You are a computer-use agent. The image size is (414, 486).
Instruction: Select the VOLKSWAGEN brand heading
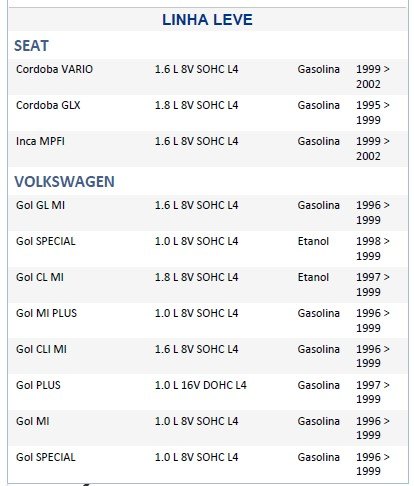pyautogui.click(x=64, y=182)
